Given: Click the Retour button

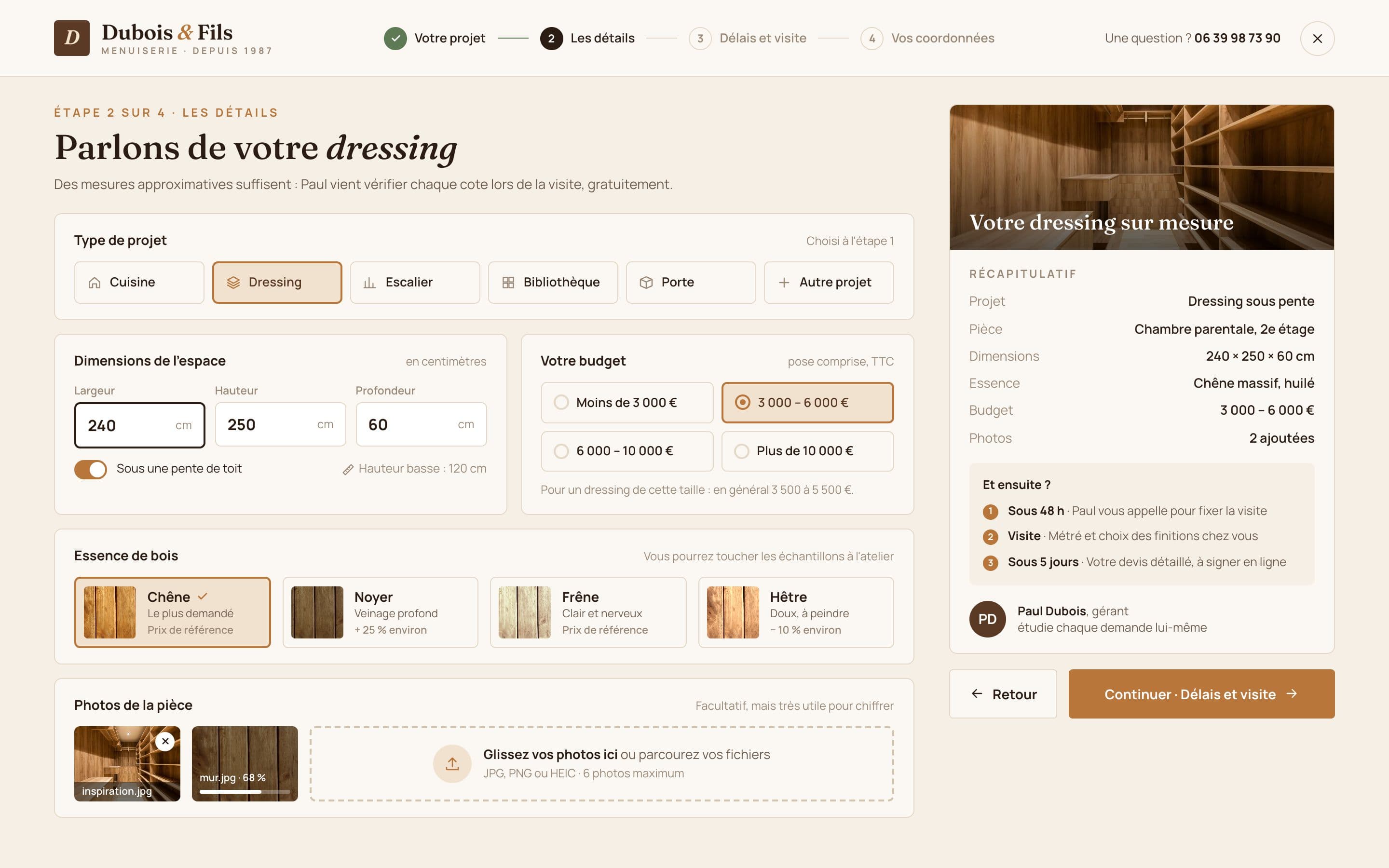Looking at the screenshot, I should (1003, 693).
